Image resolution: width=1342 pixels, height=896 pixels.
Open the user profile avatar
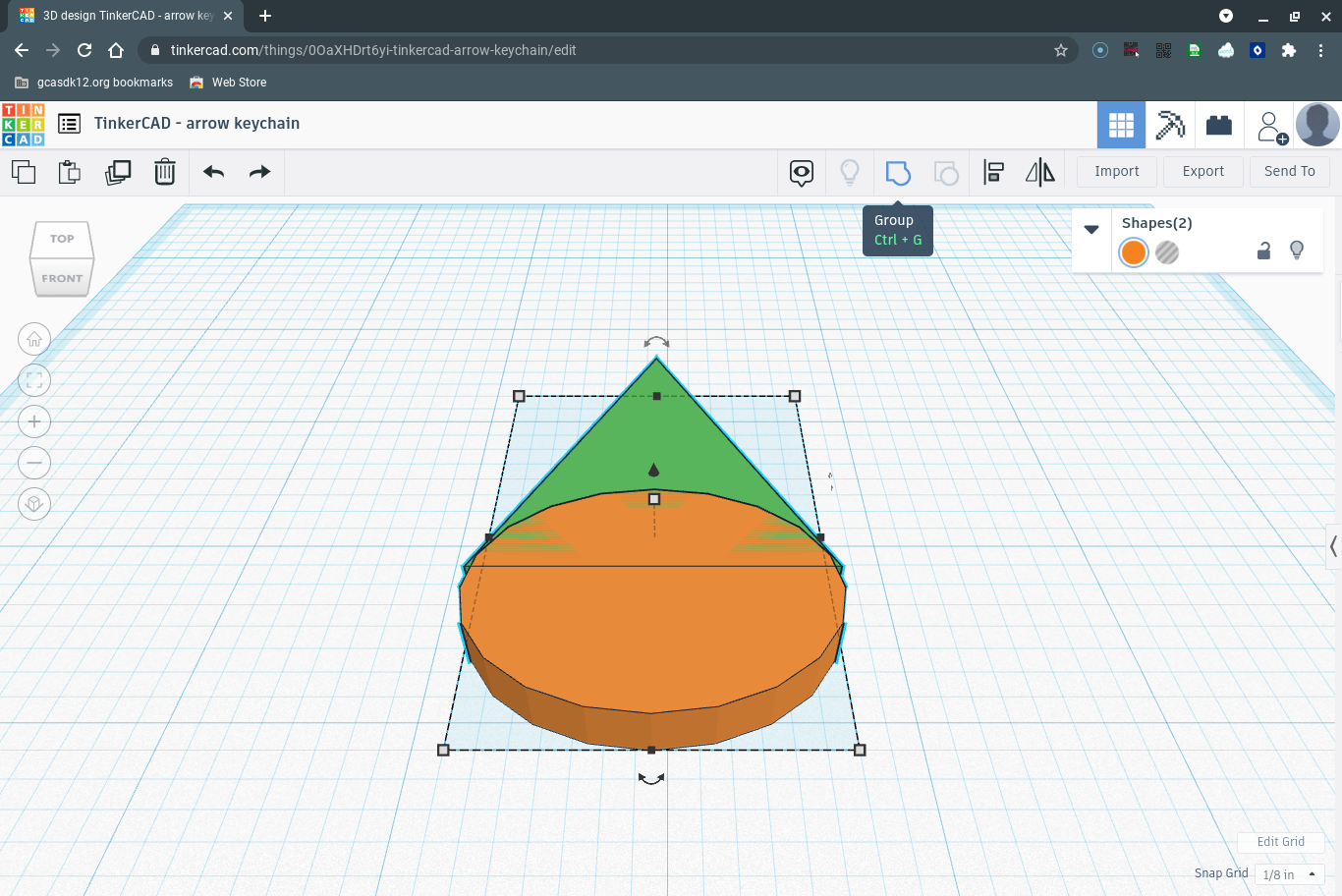tap(1317, 125)
